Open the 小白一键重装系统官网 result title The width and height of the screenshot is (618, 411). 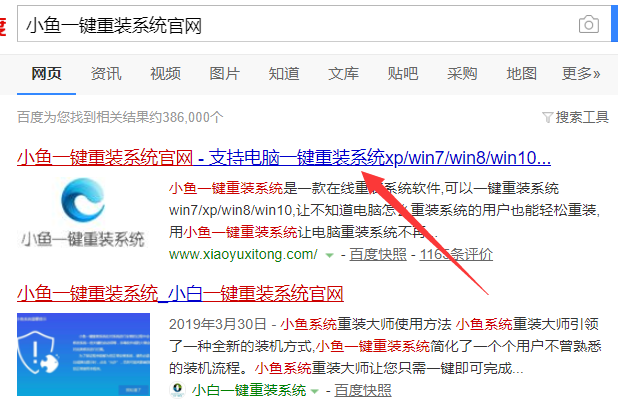[180, 294]
